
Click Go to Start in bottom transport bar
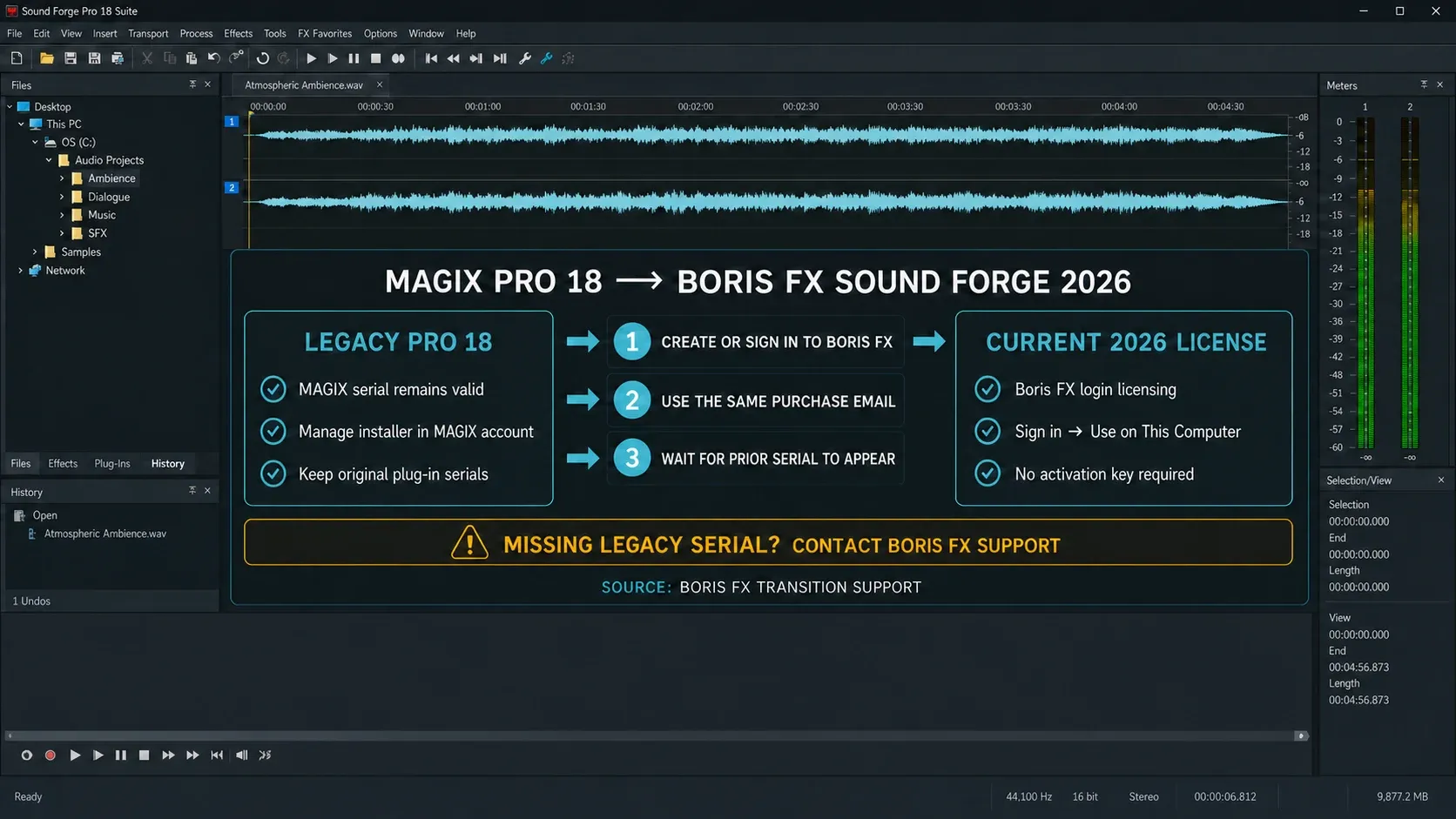(x=217, y=755)
